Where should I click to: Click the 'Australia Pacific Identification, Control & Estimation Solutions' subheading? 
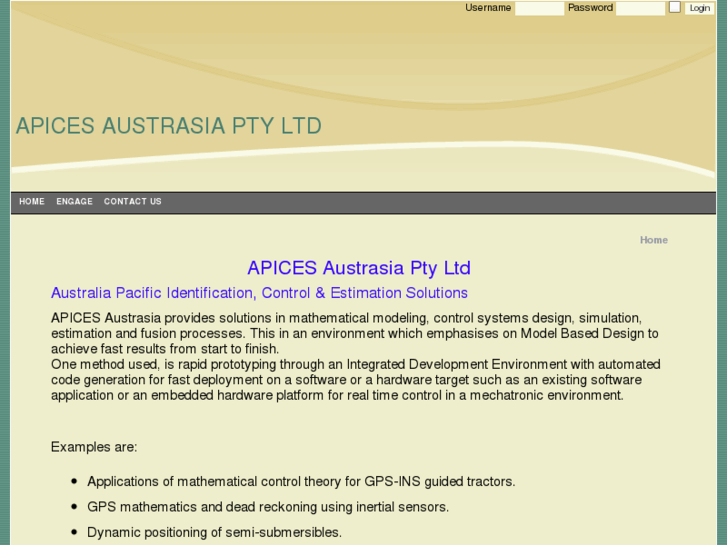pyautogui.click(x=259, y=293)
